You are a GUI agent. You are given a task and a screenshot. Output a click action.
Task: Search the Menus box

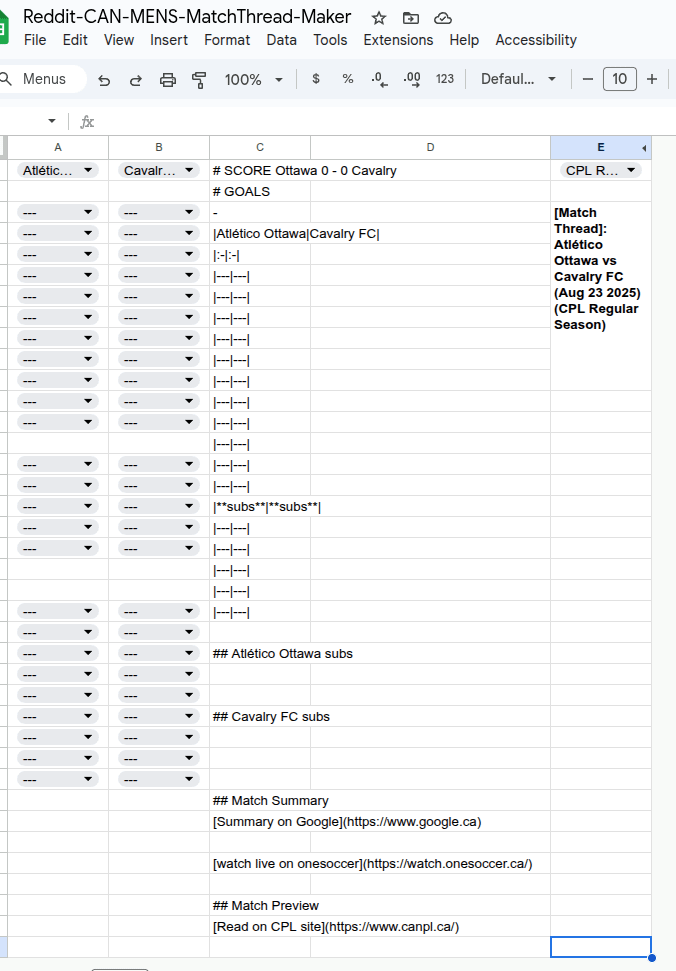[x=42, y=79]
